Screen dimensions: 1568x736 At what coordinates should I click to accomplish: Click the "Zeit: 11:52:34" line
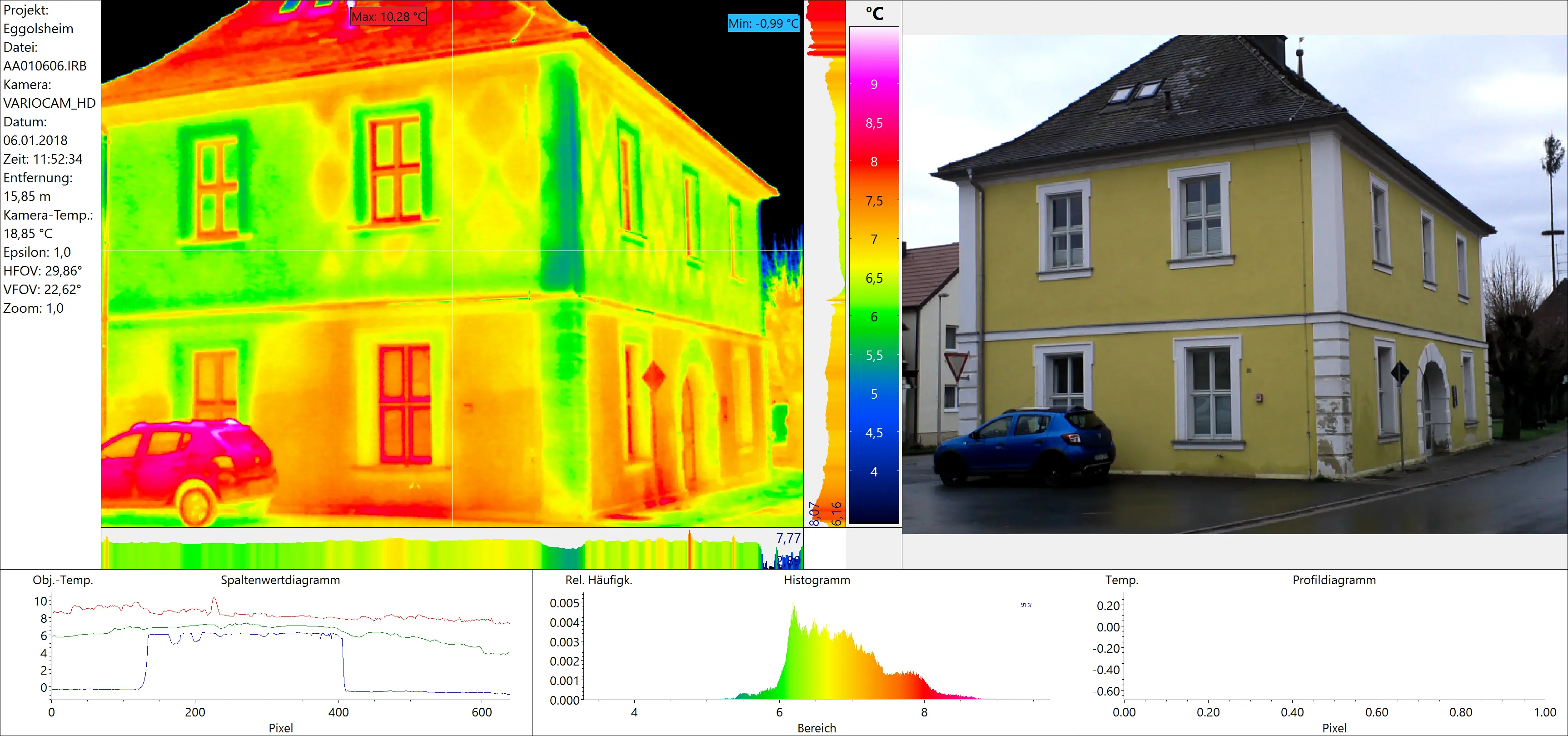pos(43,159)
